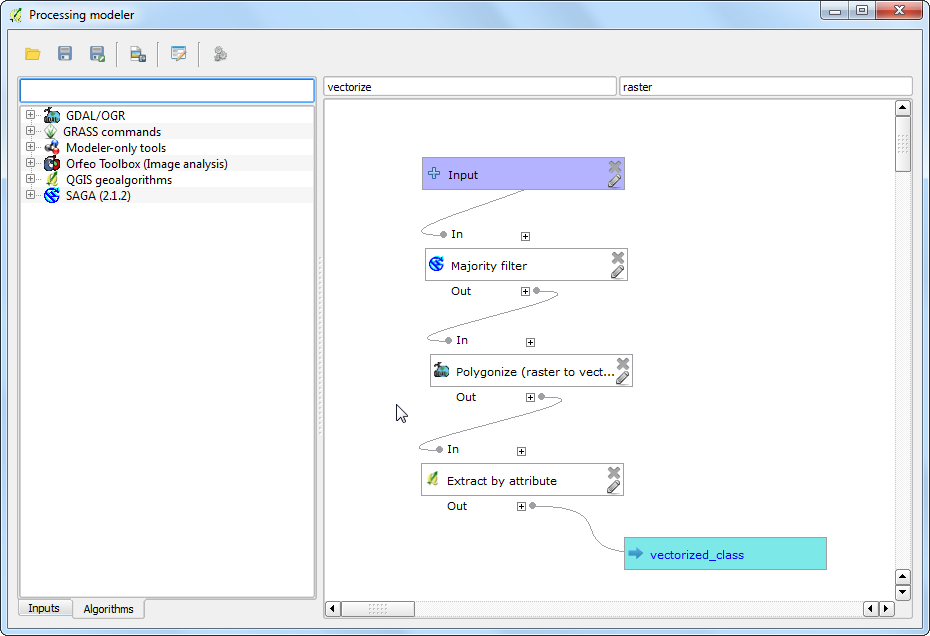Click the QGIS geoalgorithms icon

[52, 179]
